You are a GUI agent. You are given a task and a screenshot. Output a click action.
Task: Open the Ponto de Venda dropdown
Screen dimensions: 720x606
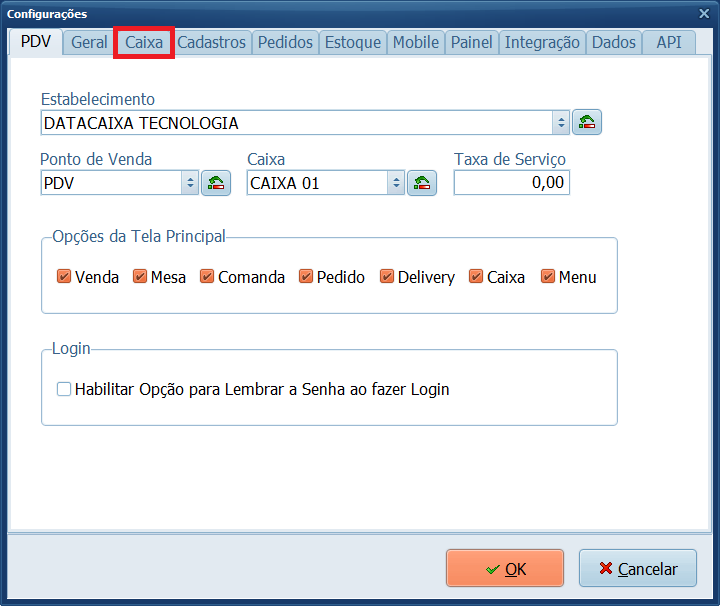click(x=190, y=183)
